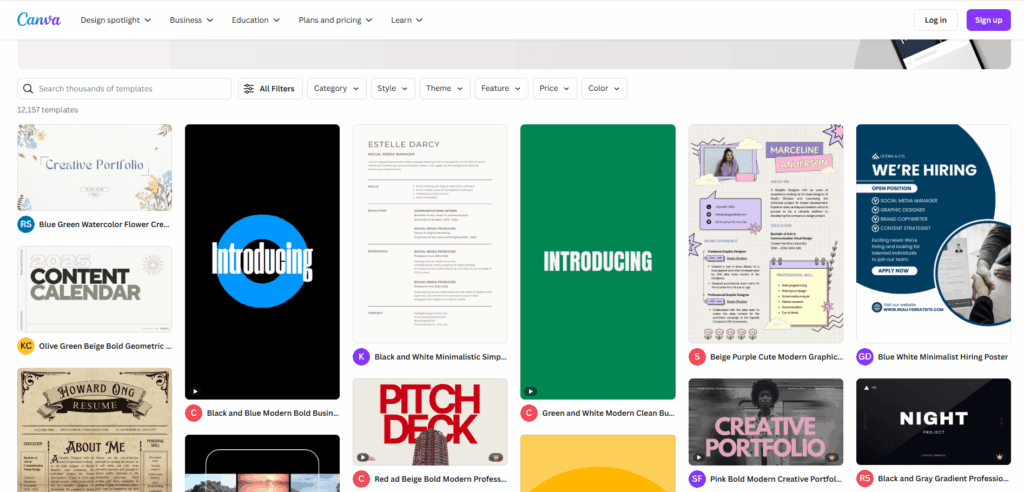Open the RS avatar beside Black and Gray Gradient

click(865, 479)
